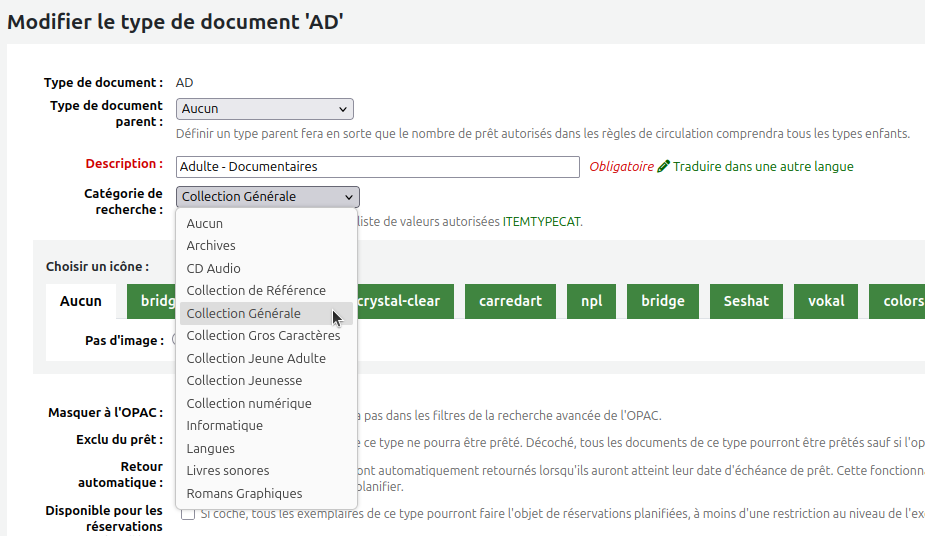Open the carredart icon tab
Viewport: 925px width, 536px height.
click(510, 301)
